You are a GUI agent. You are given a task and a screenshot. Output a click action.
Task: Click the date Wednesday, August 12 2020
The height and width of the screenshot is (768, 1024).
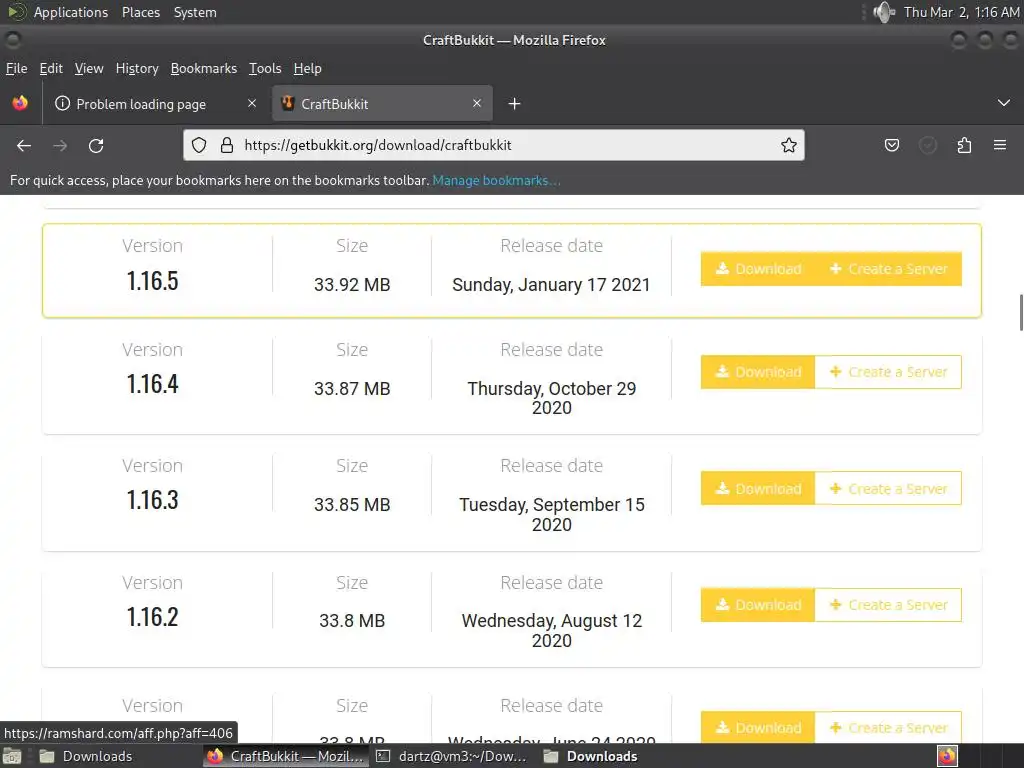pyautogui.click(x=552, y=630)
